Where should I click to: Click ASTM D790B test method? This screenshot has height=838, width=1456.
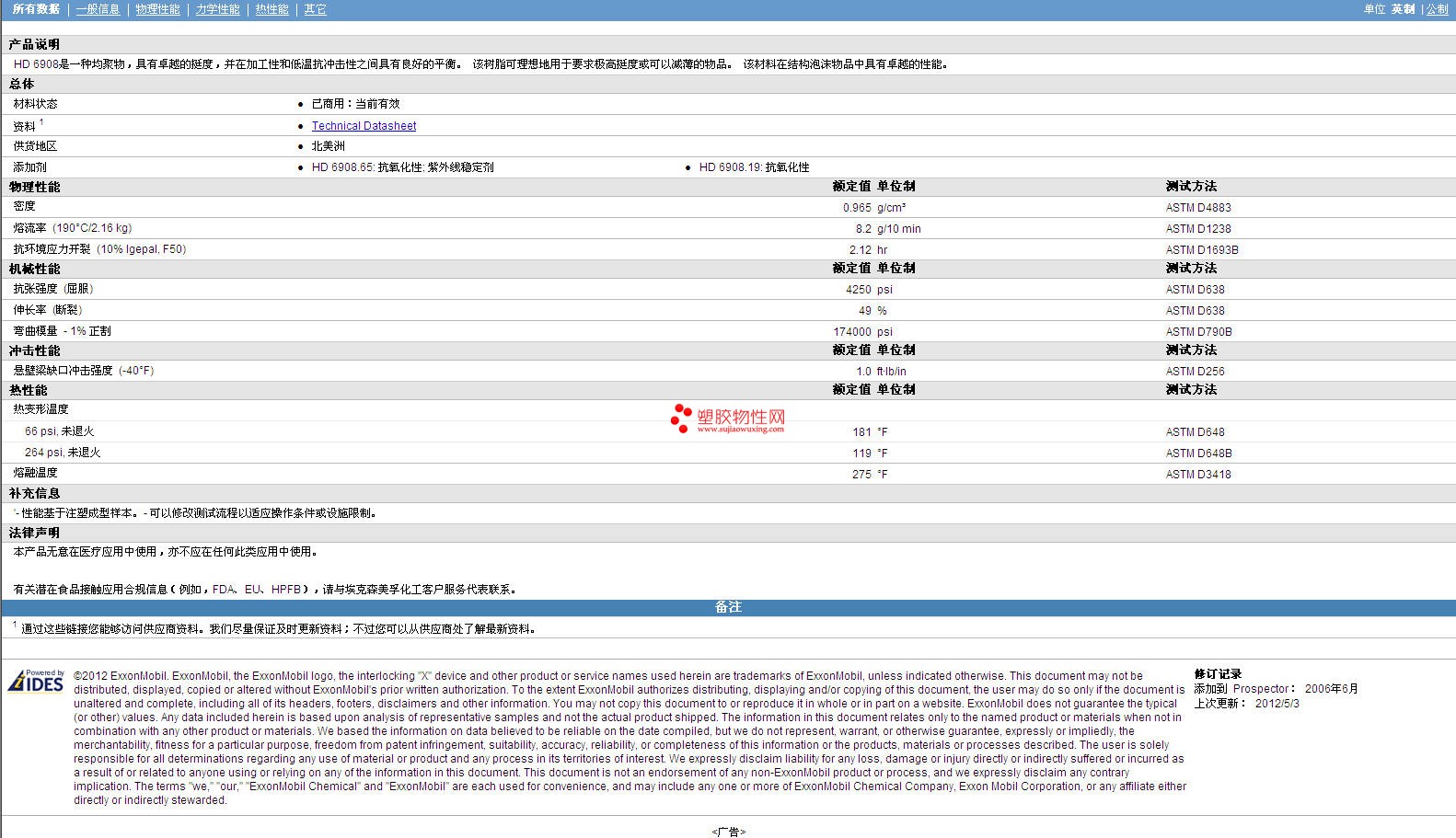[1198, 332]
